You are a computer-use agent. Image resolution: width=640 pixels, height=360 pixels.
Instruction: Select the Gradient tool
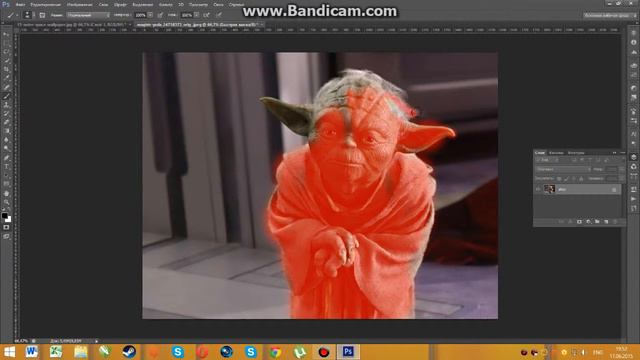coord(6,131)
